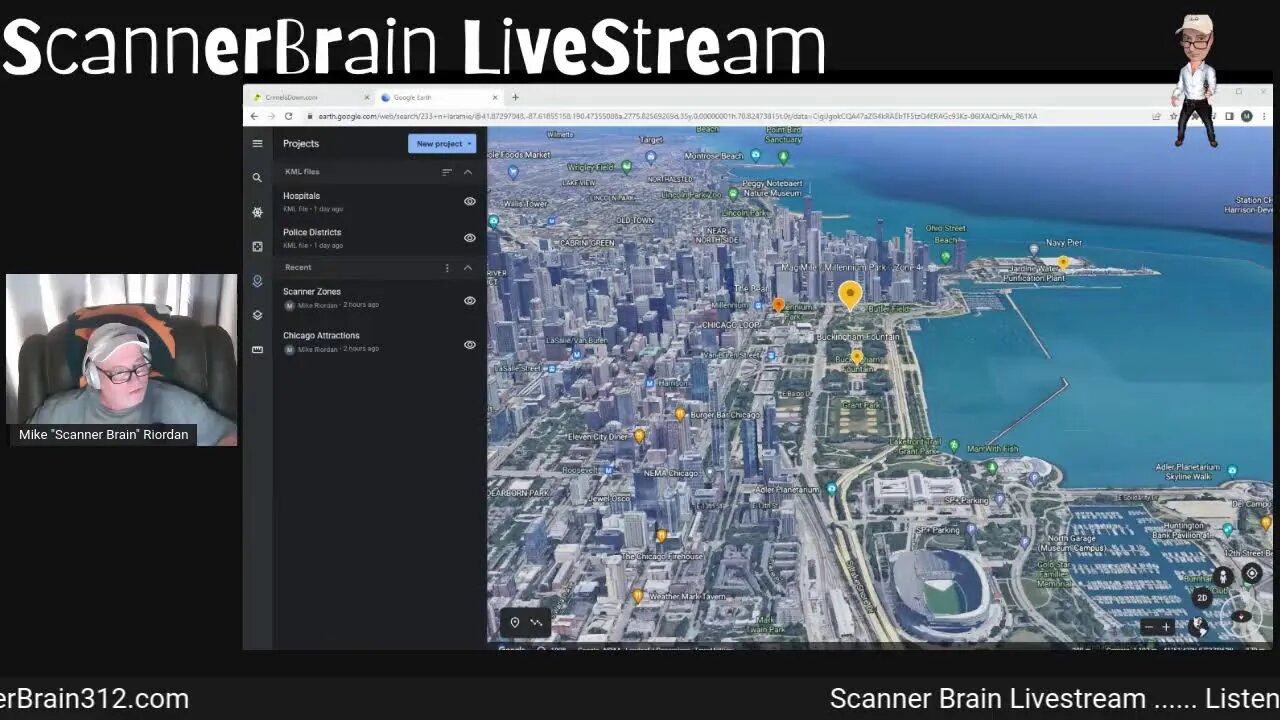Click the Buckingham Fountain yellow pin
The width and height of the screenshot is (1280, 720).
[x=857, y=357]
